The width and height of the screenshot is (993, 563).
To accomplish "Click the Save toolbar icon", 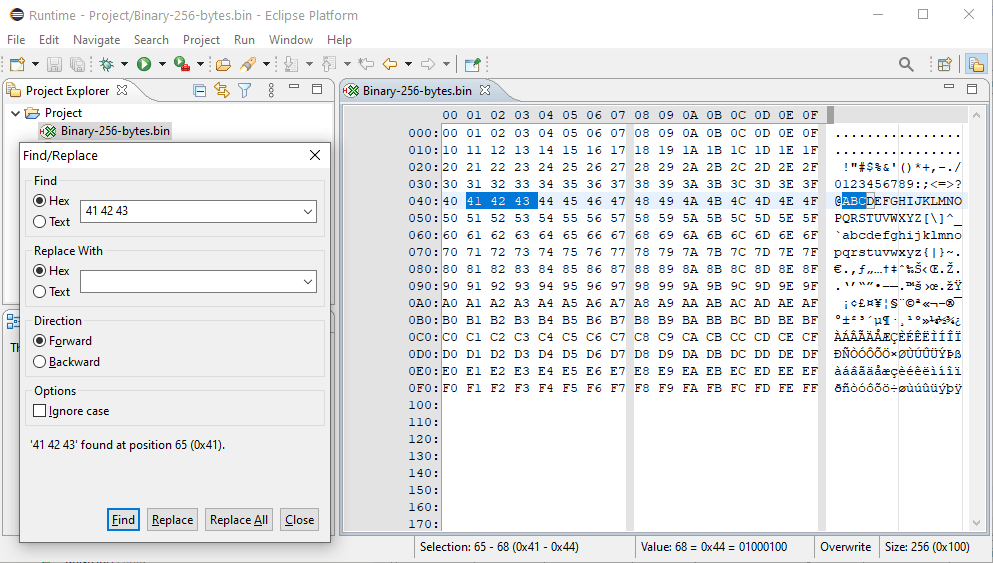I will 54,64.
